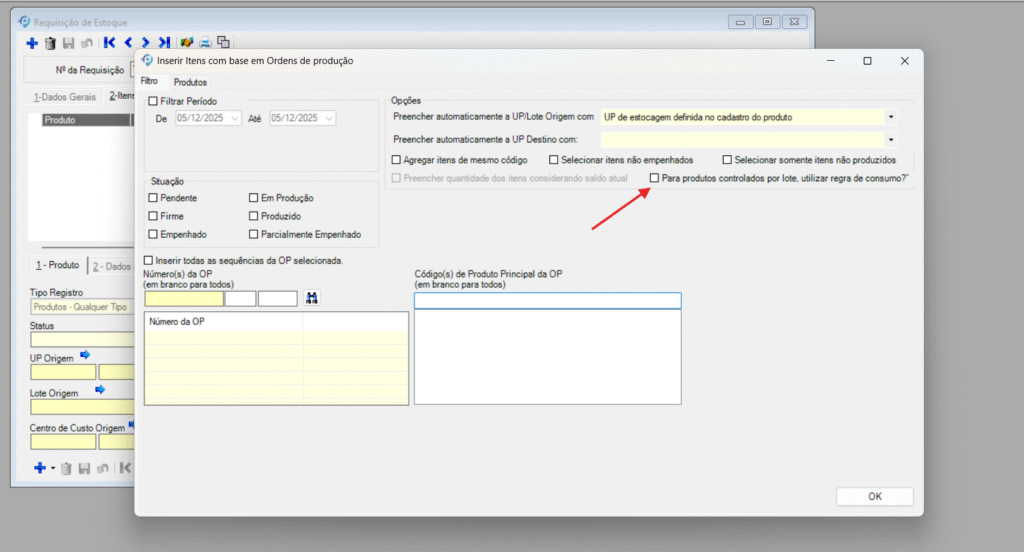Open the 'De' start date picker dropdown

coord(235,118)
